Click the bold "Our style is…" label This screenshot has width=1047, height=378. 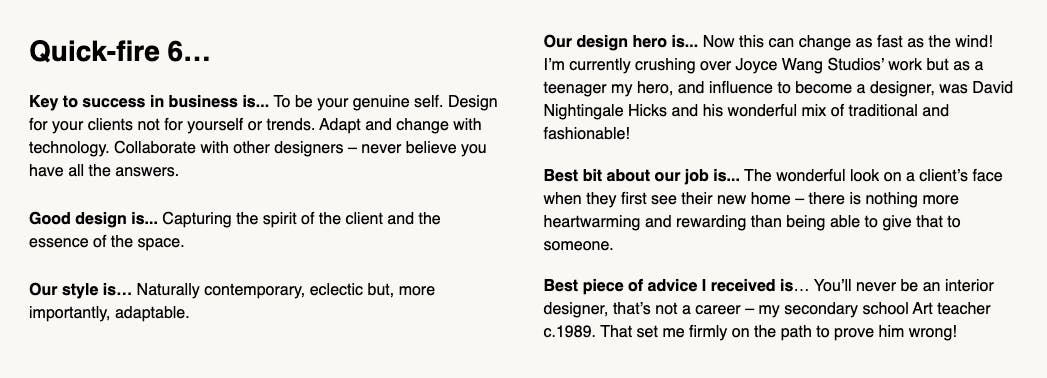(80, 290)
